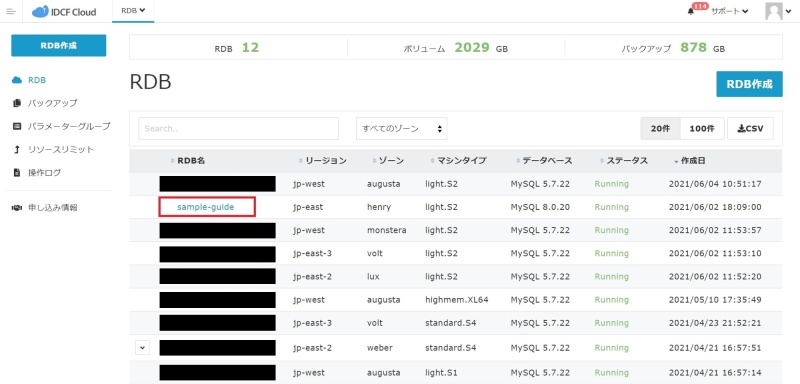Open the サポート dropdown menu
This screenshot has width=800, height=384.
point(730,11)
